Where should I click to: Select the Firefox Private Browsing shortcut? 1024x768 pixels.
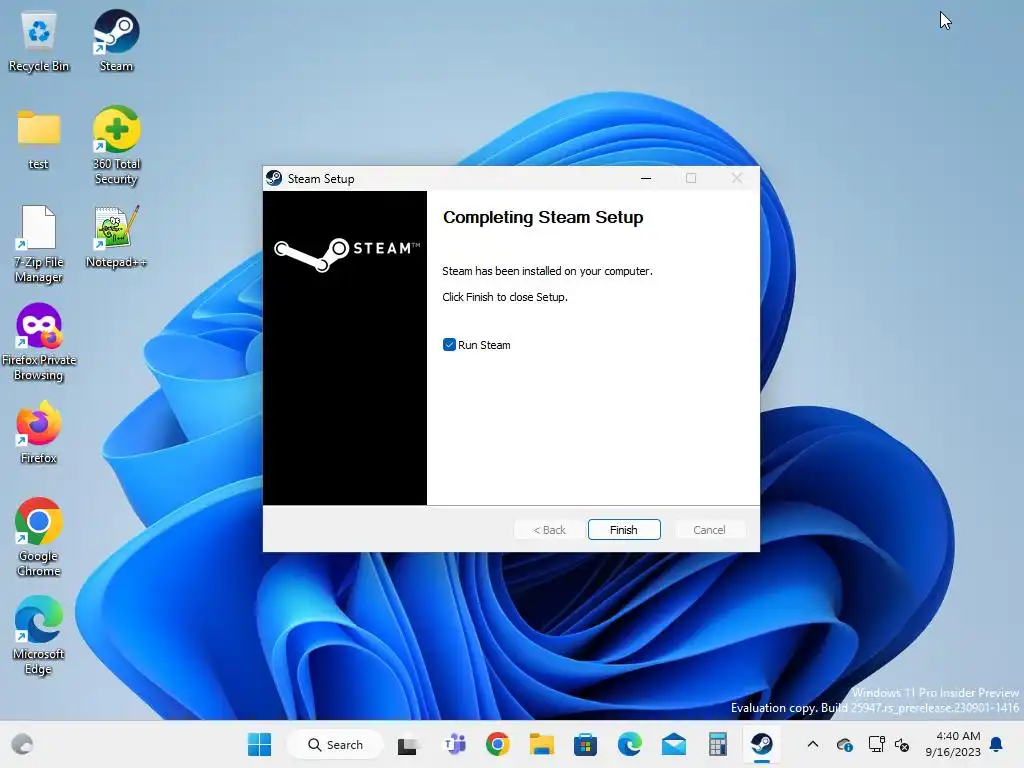pos(39,342)
